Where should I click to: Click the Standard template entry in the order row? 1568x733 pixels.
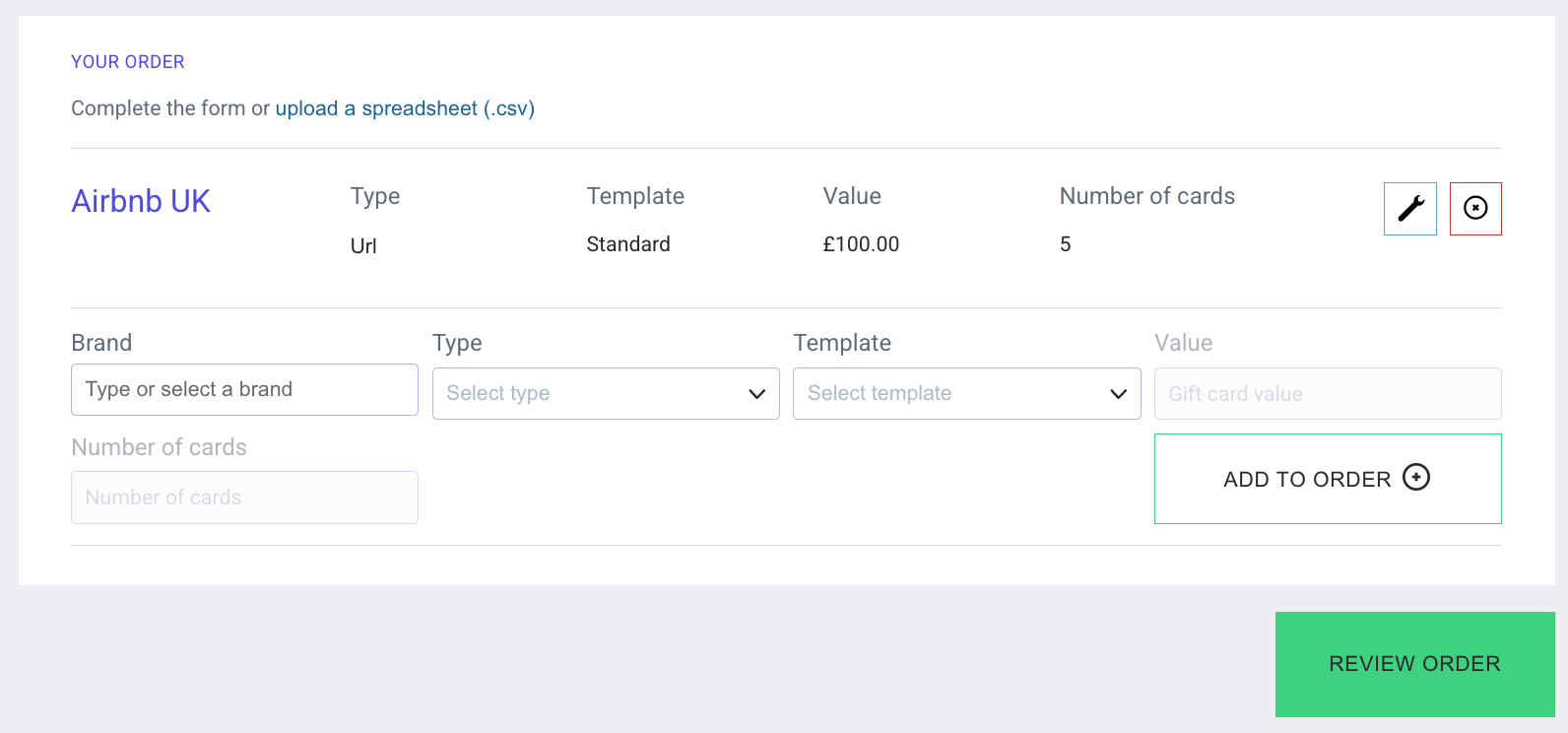pyautogui.click(x=628, y=244)
